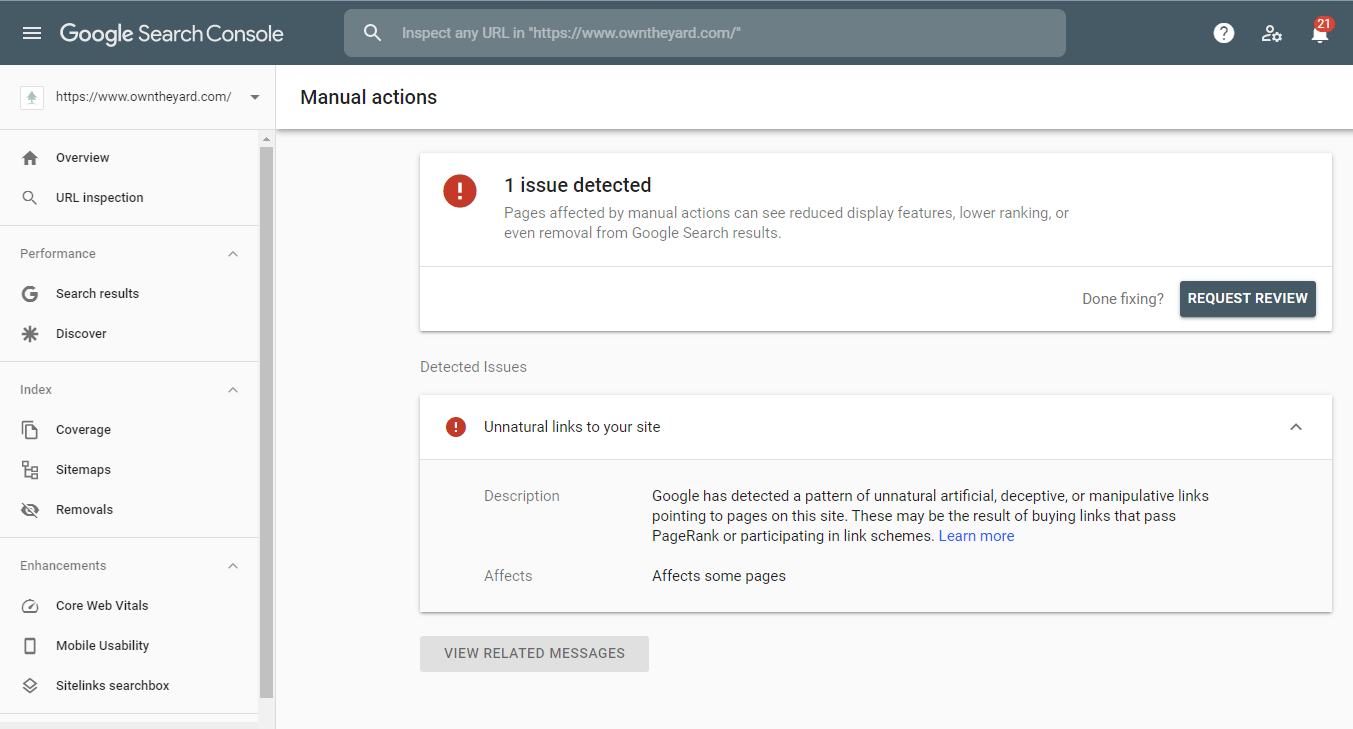This screenshot has height=729, width=1353.
Task: Open the hamburger main menu
Action: click(x=32, y=33)
